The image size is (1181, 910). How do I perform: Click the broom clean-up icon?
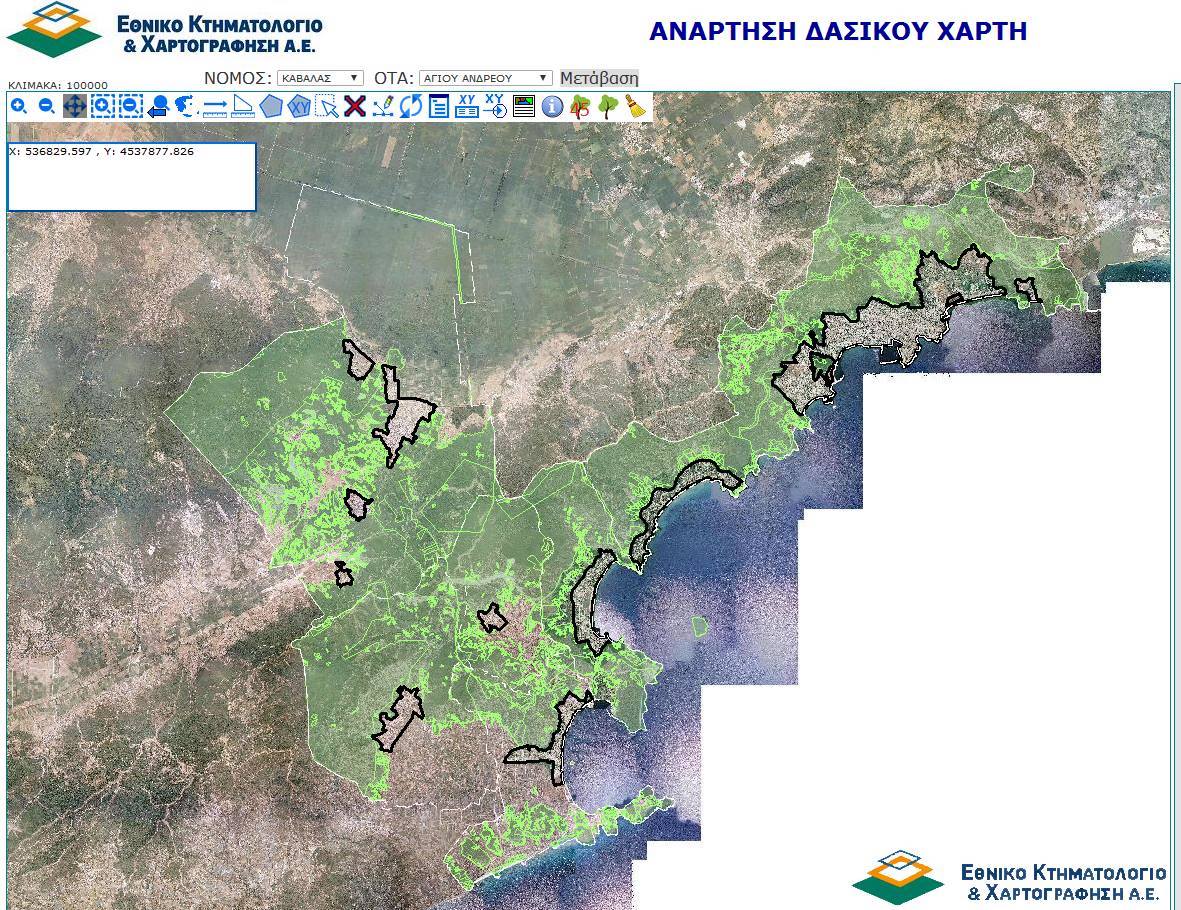point(636,106)
